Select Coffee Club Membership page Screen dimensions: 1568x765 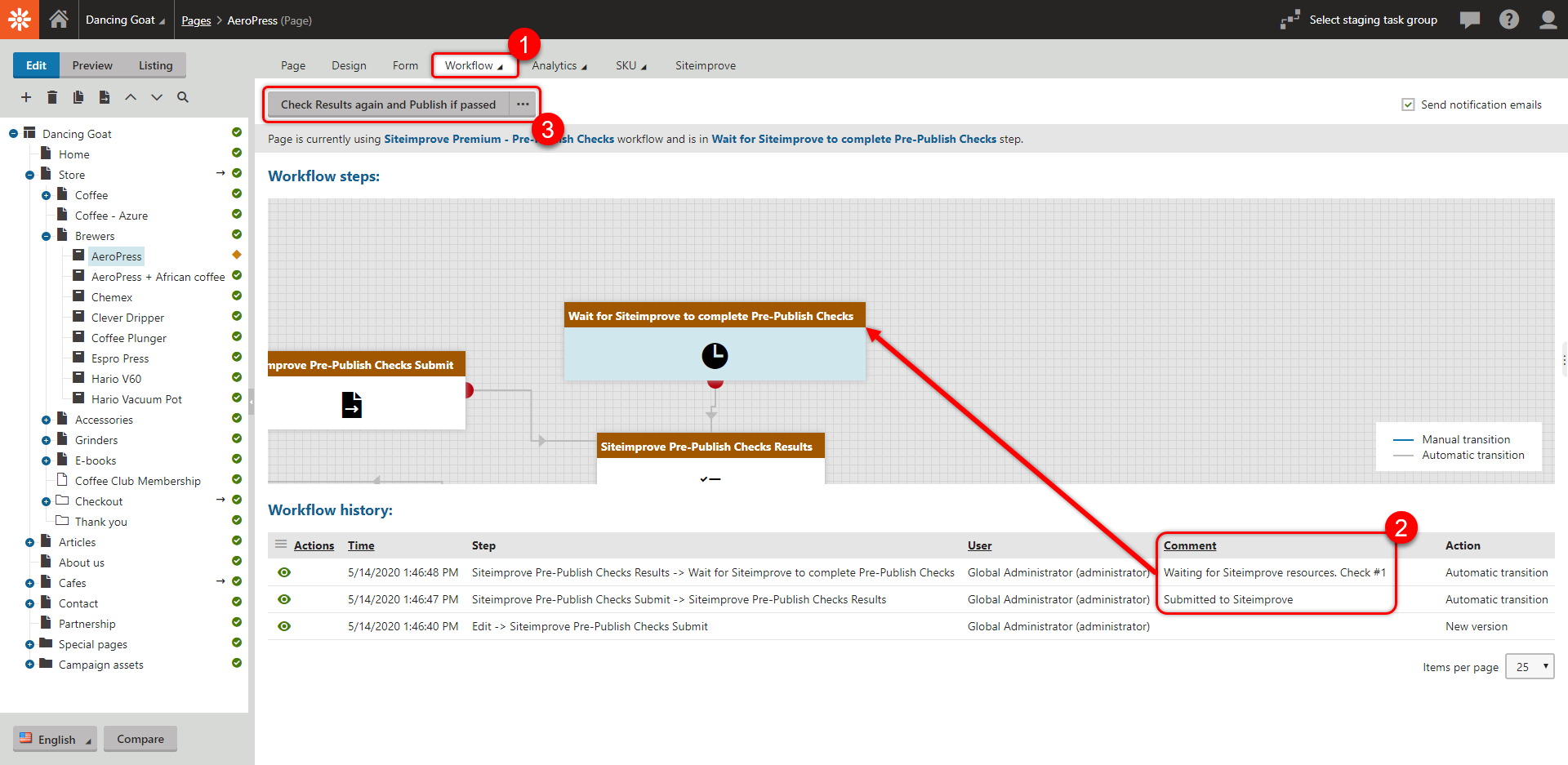click(137, 481)
